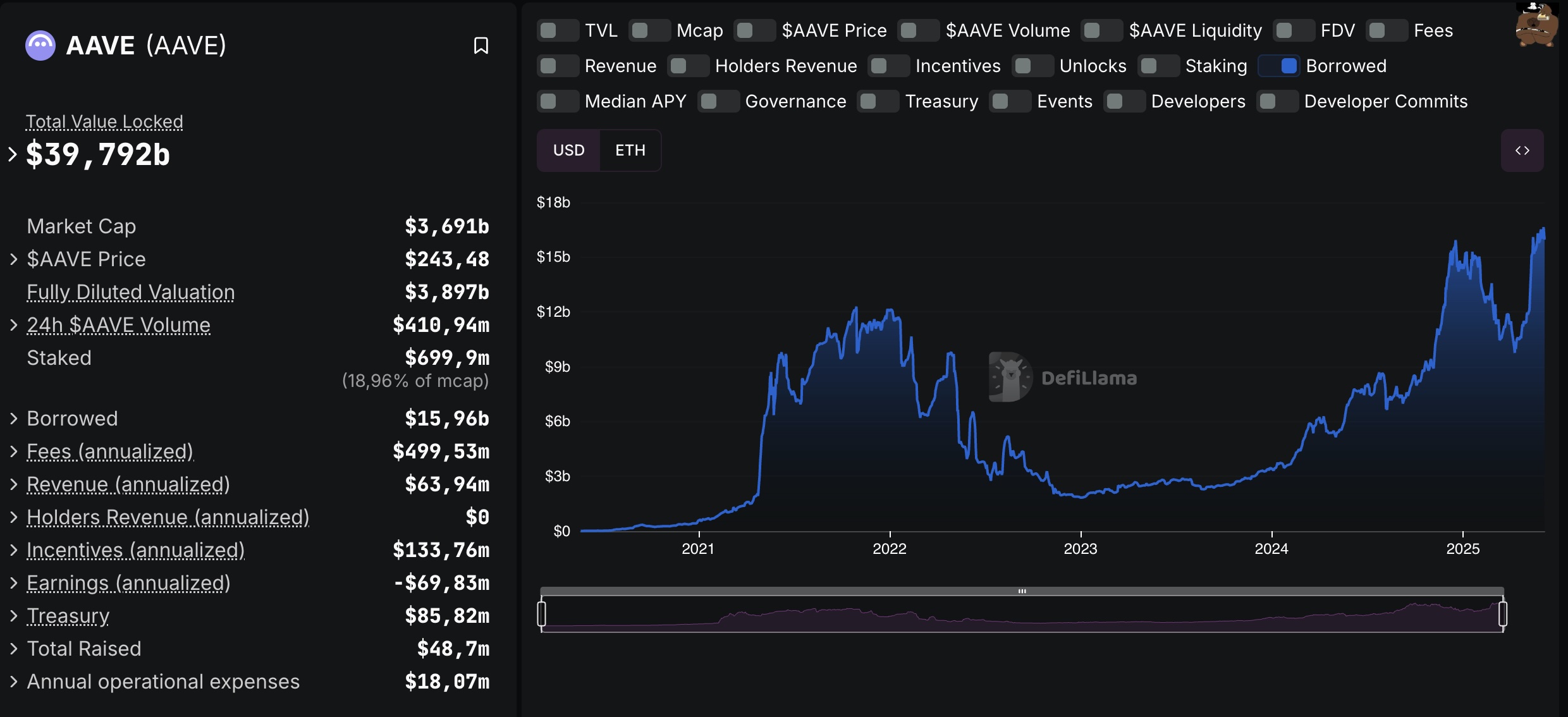
Task: Expand the Fees (annualized) row
Action: [13, 451]
